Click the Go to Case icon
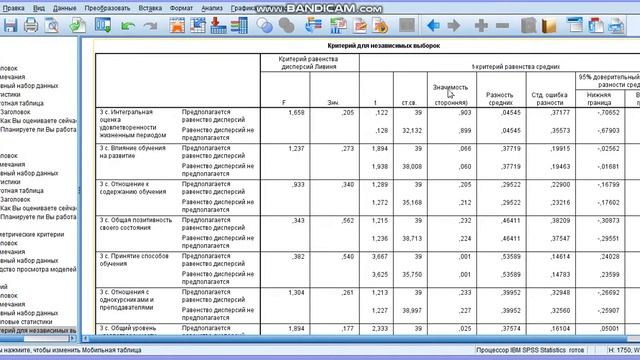Viewport: 640px width, 360px height. pos(198,26)
